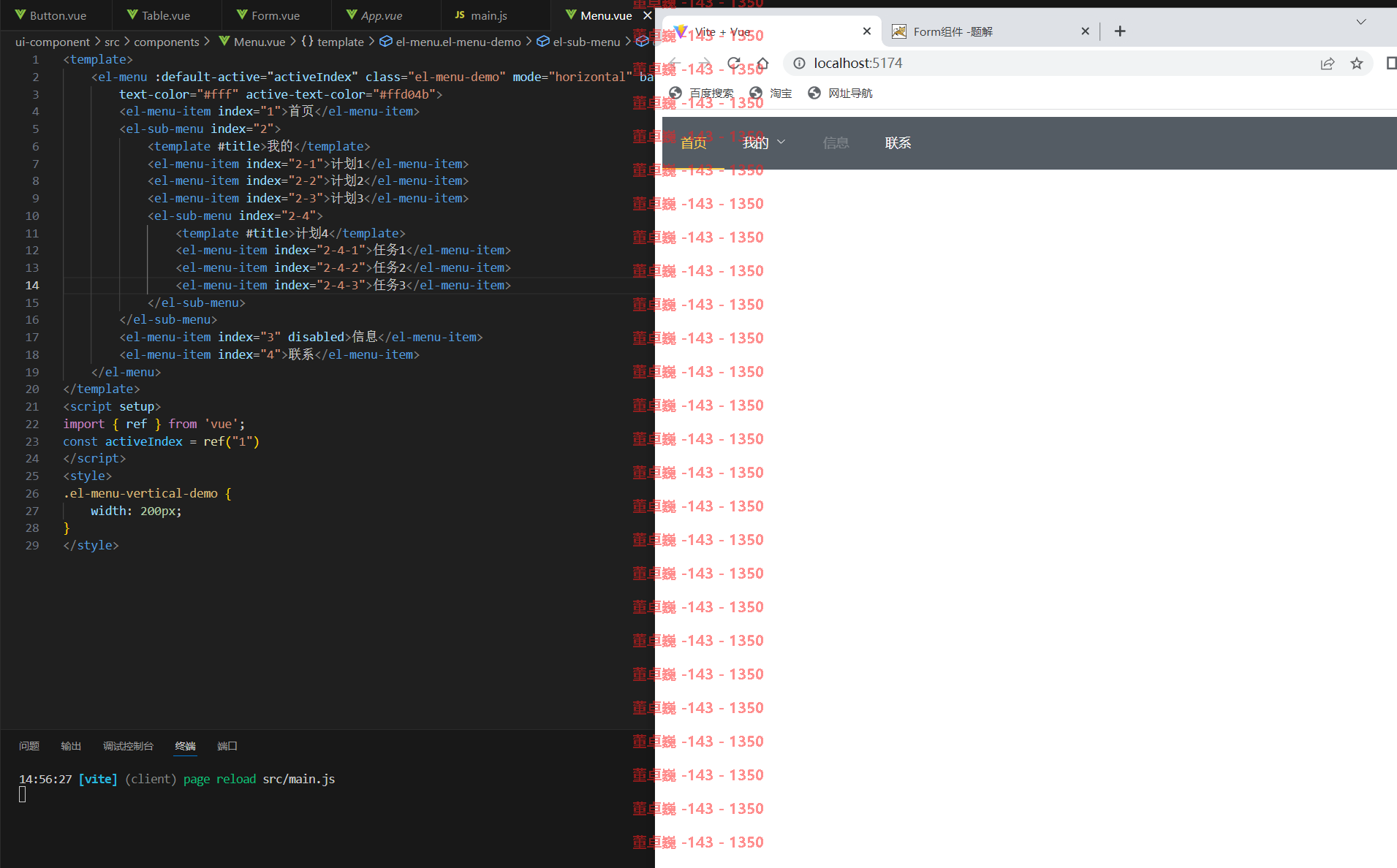Toggle the browser side panel icon

1390,64
